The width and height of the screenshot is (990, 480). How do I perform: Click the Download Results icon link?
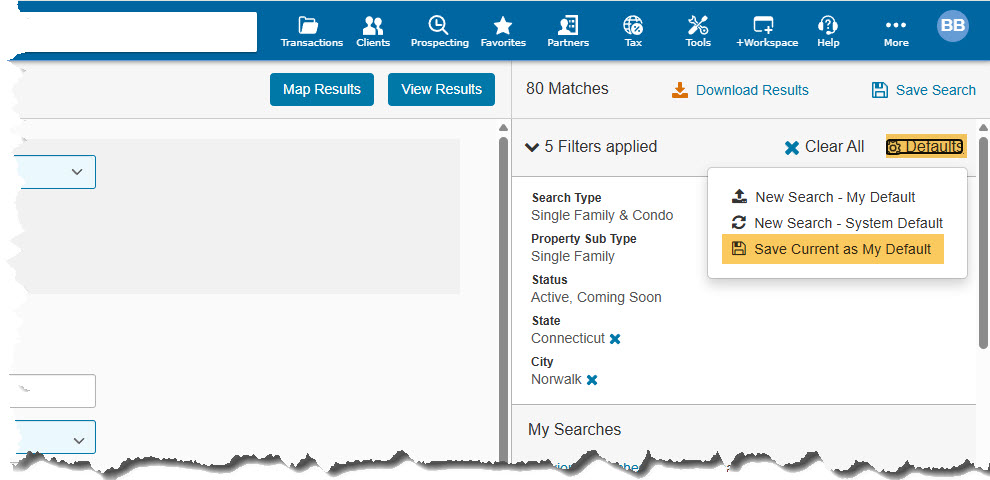coord(740,90)
